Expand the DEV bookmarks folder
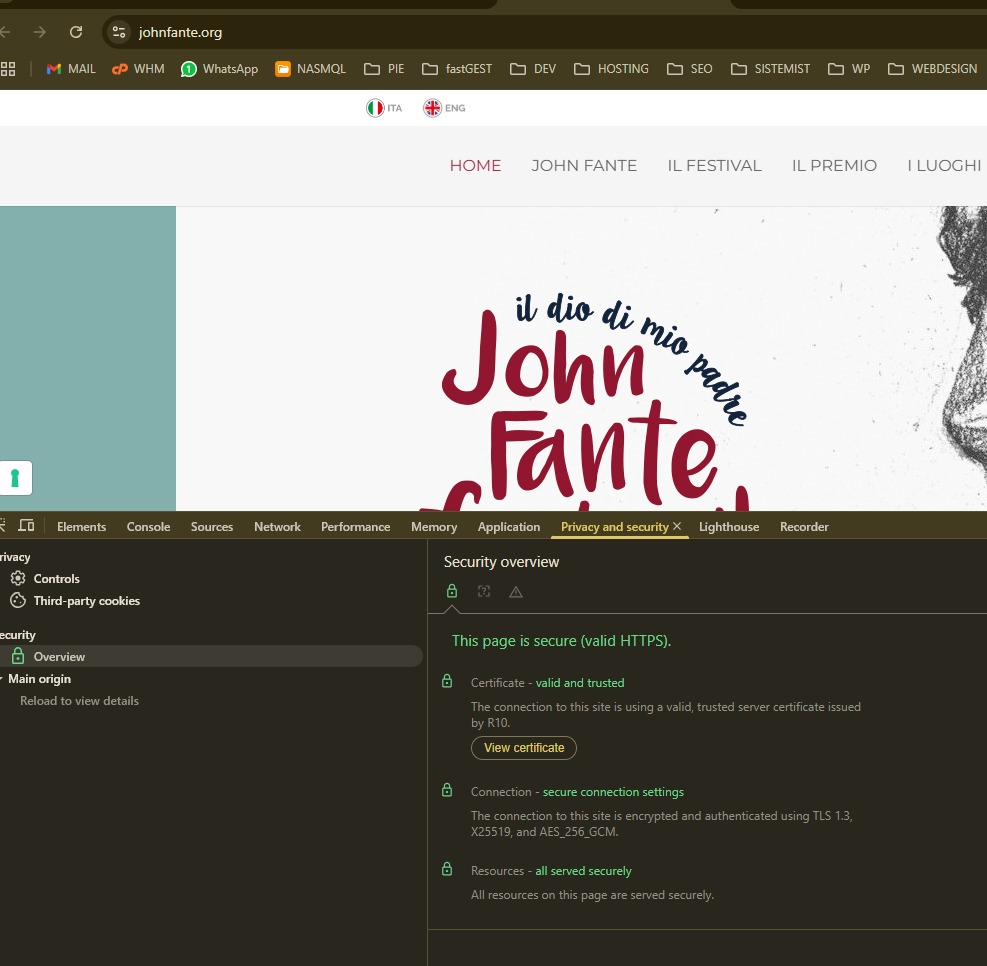 (x=533, y=69)
